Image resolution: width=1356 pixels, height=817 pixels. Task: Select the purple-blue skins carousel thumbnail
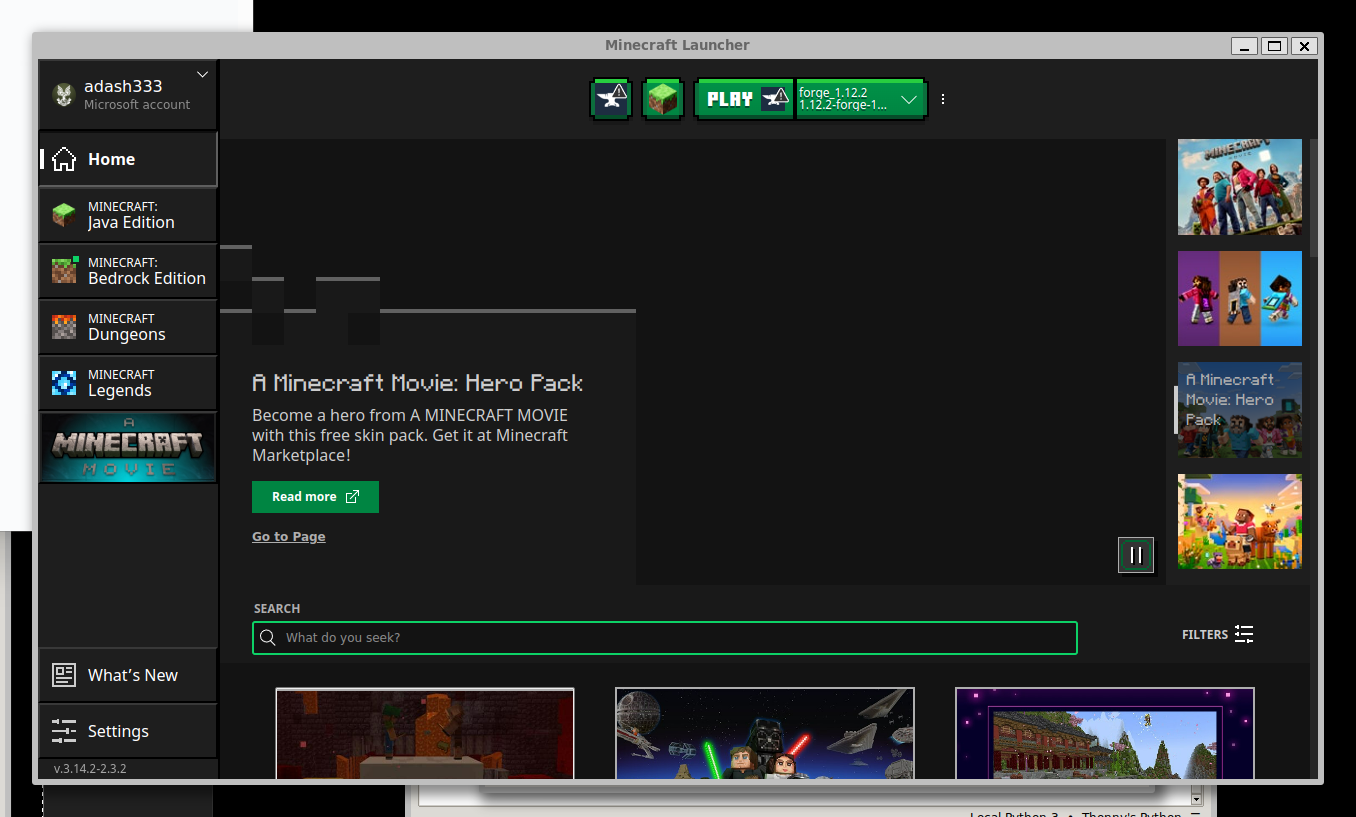point(1240,298)
